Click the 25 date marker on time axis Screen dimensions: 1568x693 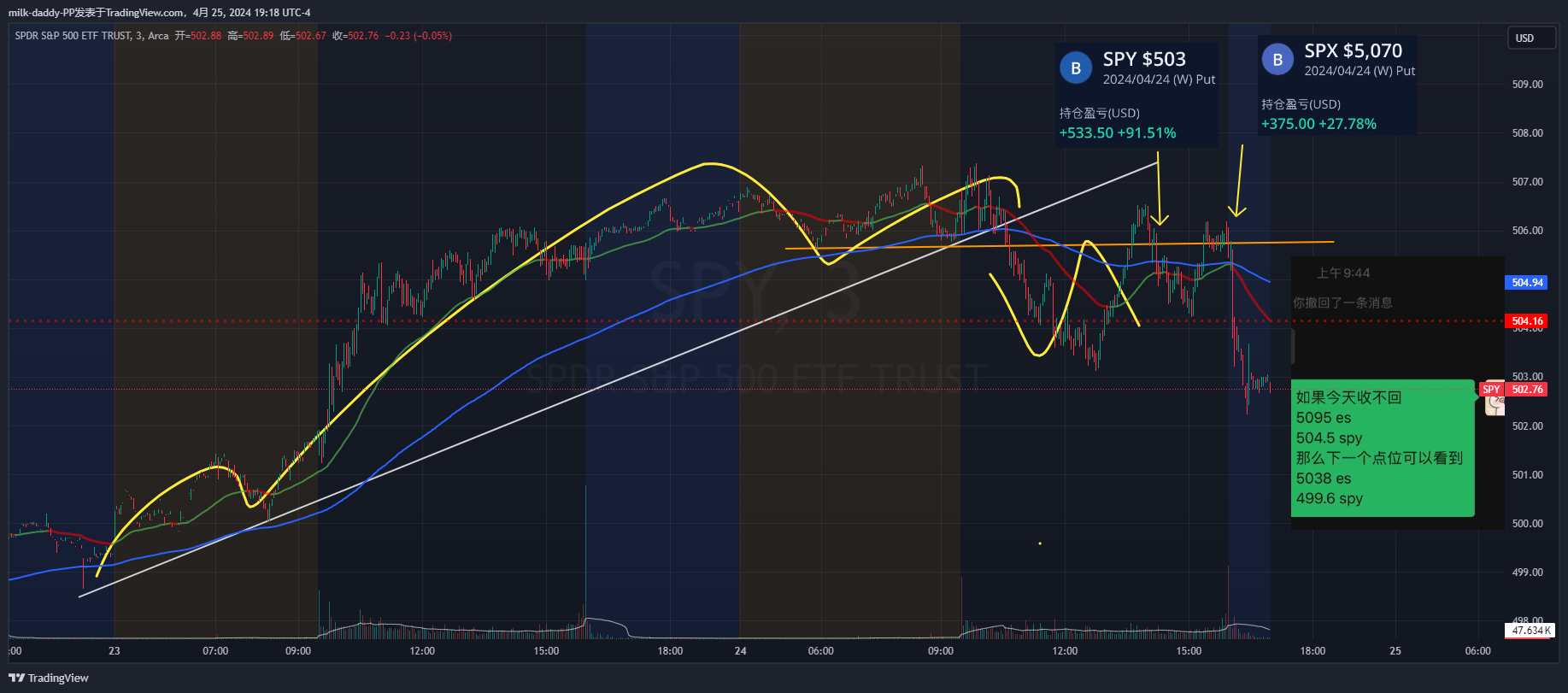1395,651
